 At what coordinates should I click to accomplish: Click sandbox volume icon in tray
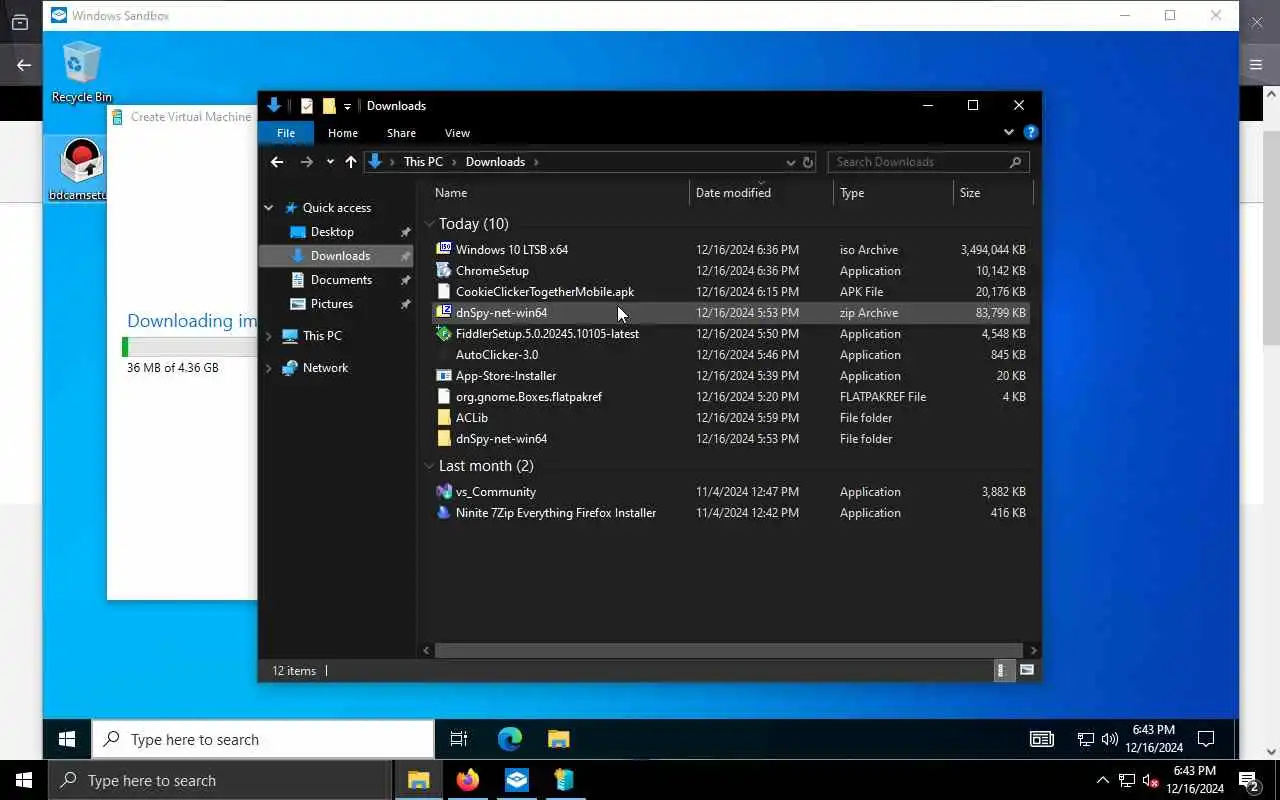(x=1109, y=739)
